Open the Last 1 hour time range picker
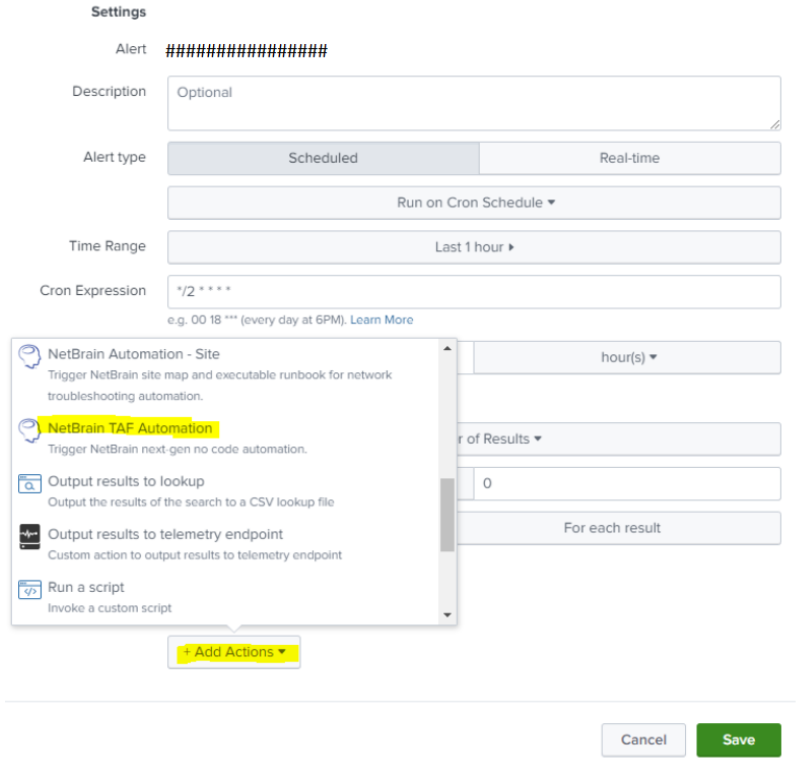The image size is (803, 763). pos(474,247)
